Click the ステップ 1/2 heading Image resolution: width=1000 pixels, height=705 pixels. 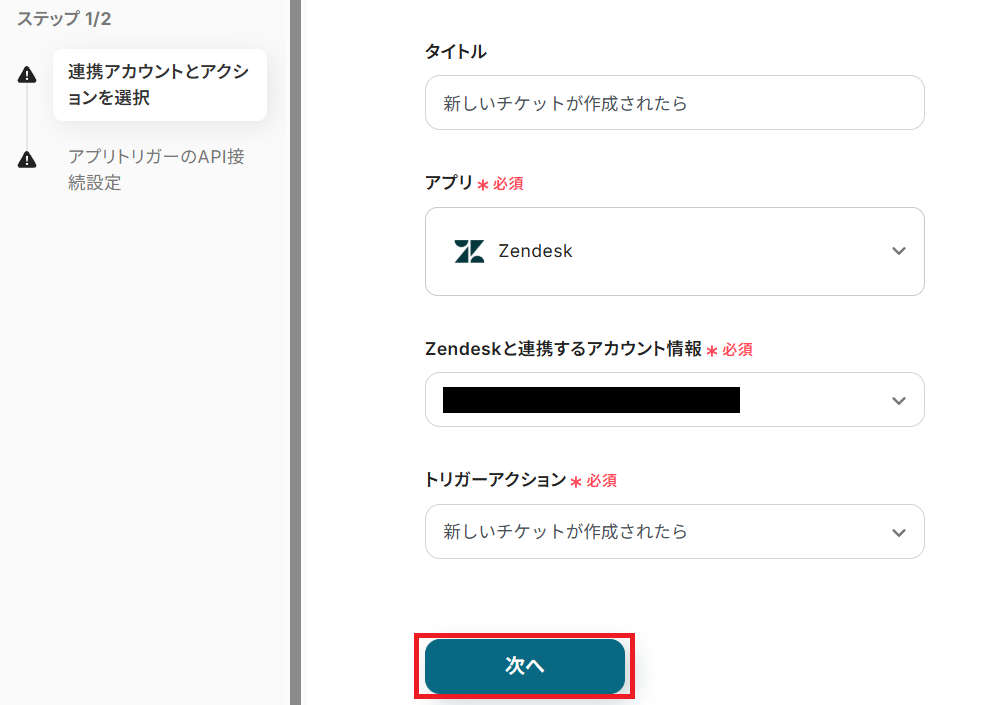(64, 19)
